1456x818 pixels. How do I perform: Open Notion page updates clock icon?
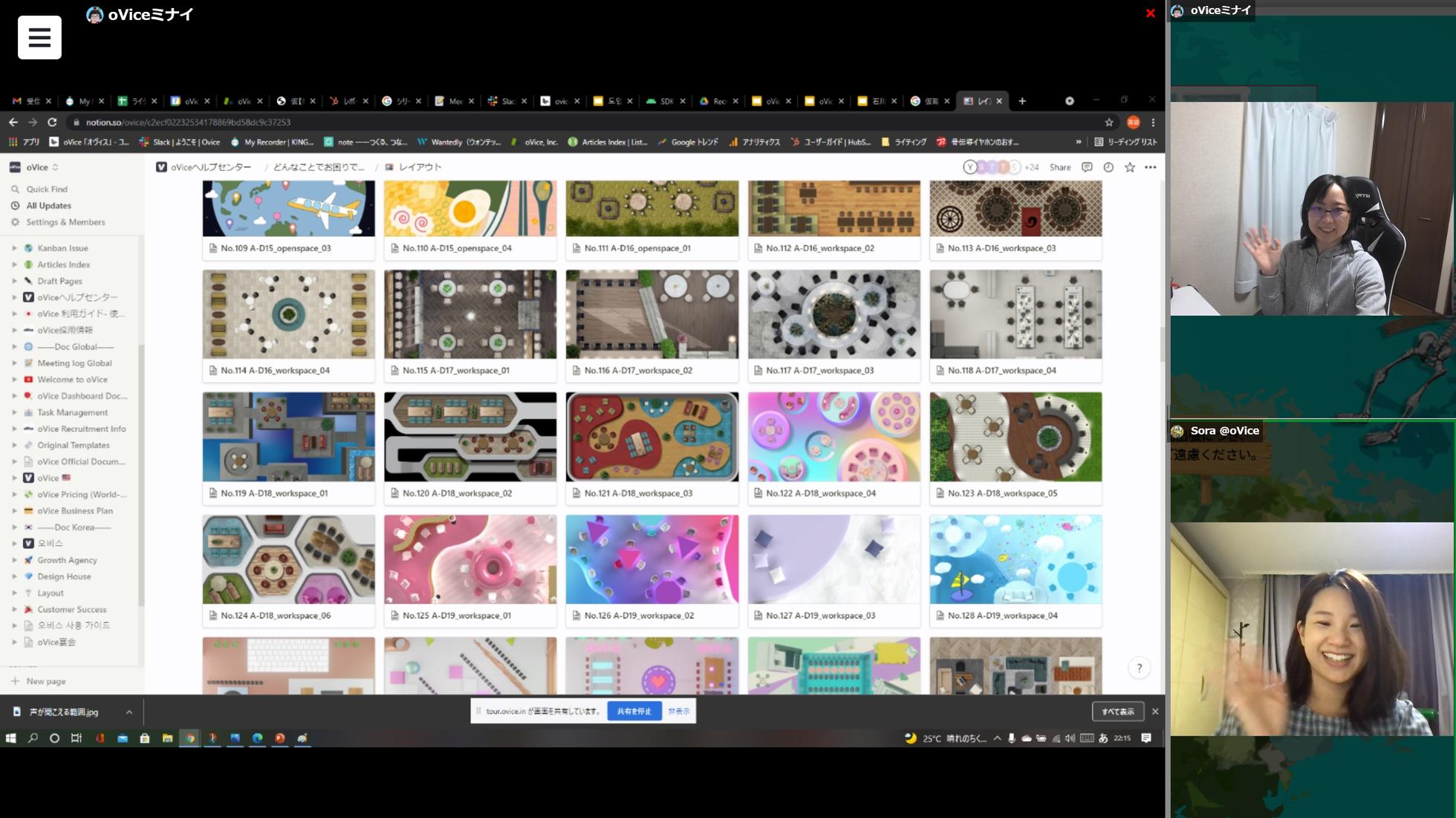1108,167
